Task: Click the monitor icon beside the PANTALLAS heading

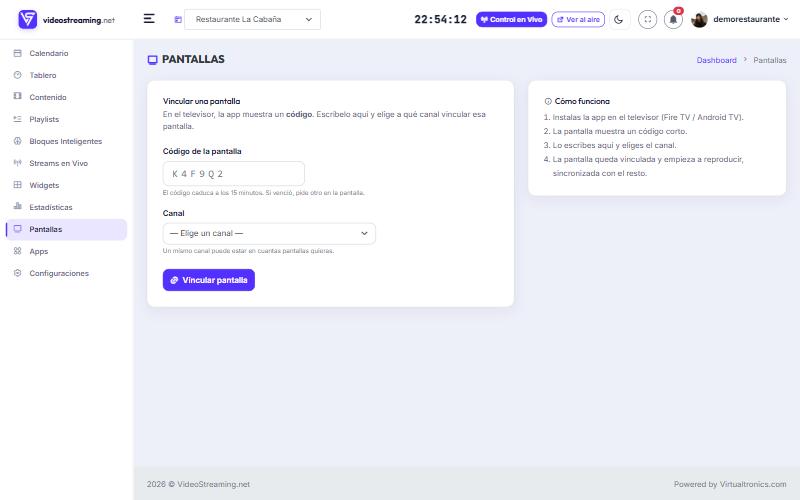Action: [152, 60]
